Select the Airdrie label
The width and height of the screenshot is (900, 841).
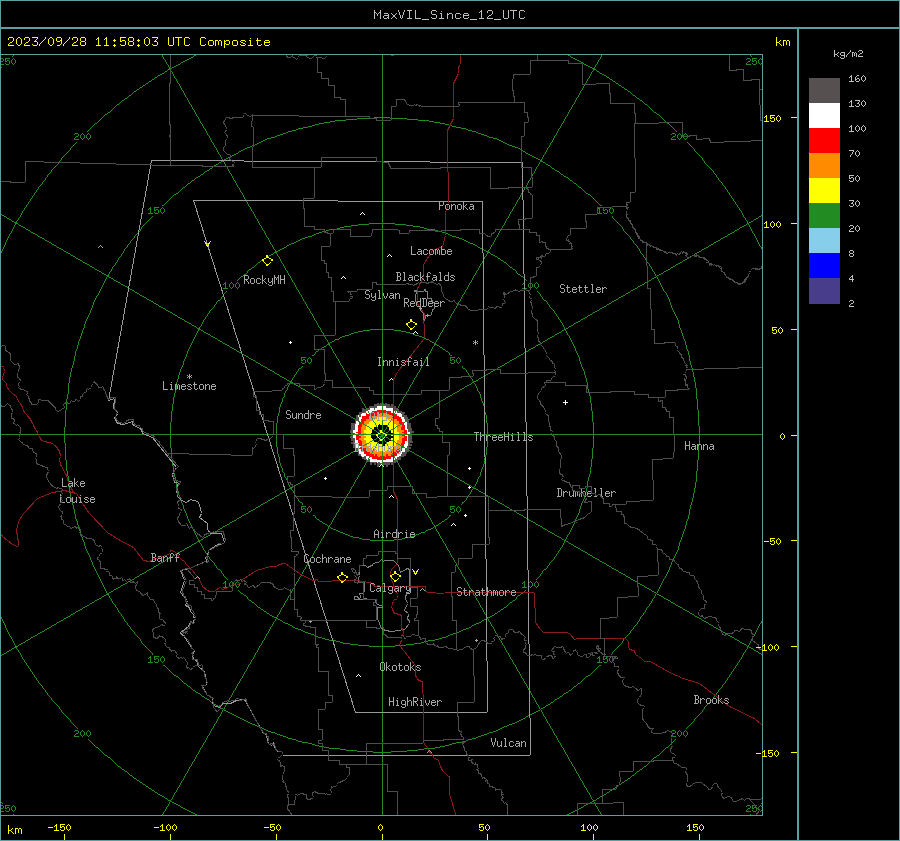point(394,534)
